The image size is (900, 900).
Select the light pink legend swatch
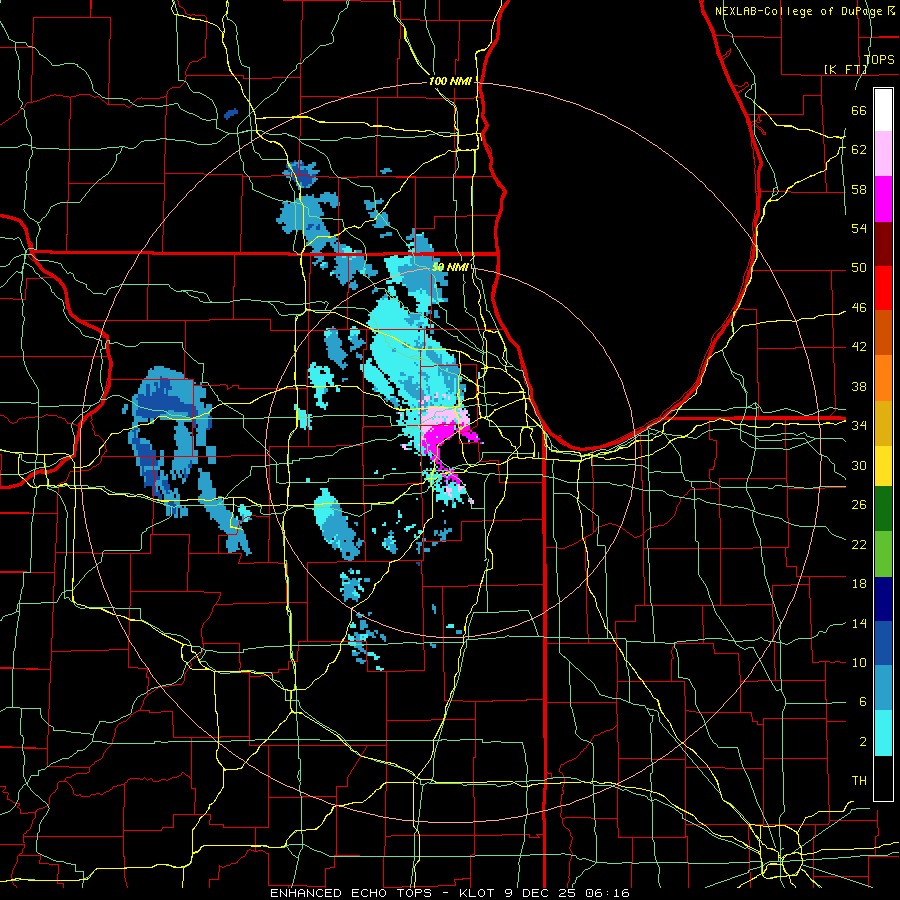(883, 154)
